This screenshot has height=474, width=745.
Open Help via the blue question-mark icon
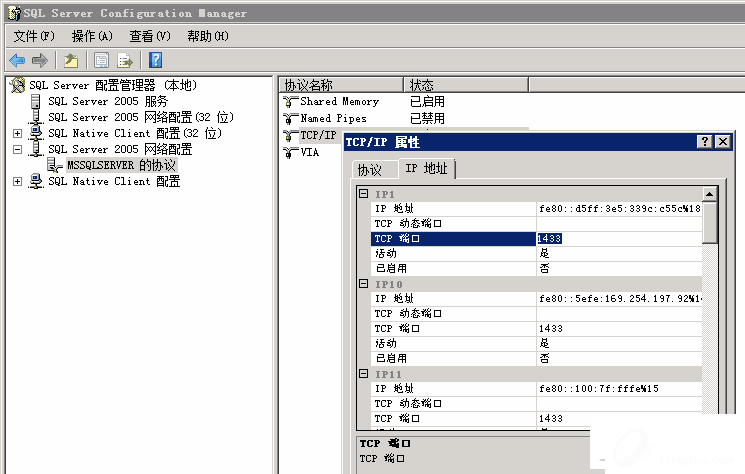[x=155, y=60]
